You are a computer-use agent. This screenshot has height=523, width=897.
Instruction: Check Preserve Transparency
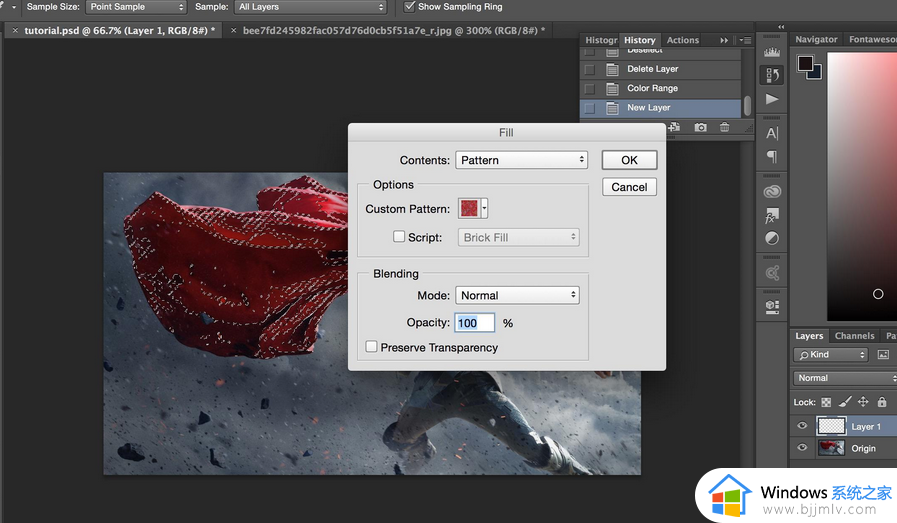tap(371, 347)
